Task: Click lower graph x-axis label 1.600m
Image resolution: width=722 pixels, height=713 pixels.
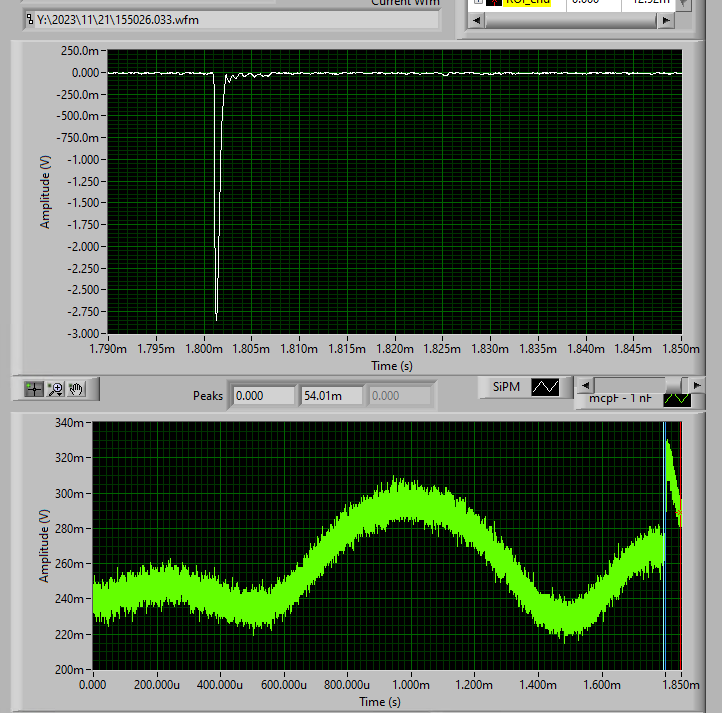Action: pyautogui.click(x=601, y=685)
